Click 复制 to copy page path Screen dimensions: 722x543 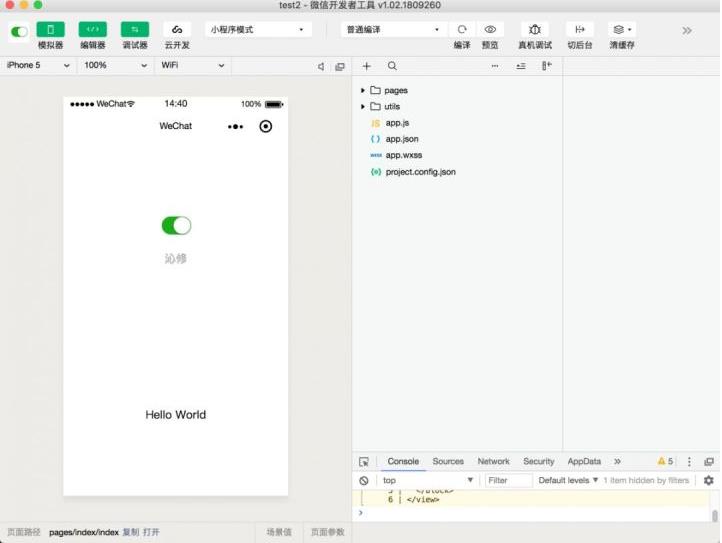point(130,532)
